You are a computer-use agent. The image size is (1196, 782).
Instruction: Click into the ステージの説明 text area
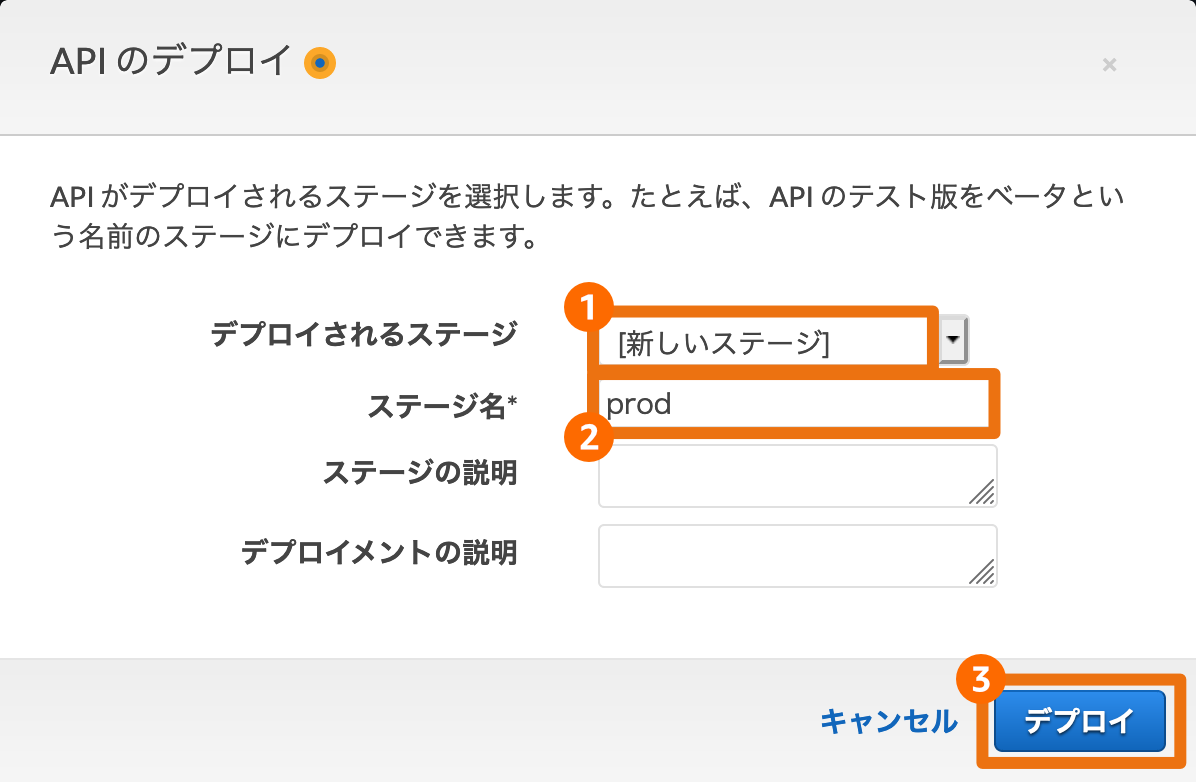tap(798, 476)
